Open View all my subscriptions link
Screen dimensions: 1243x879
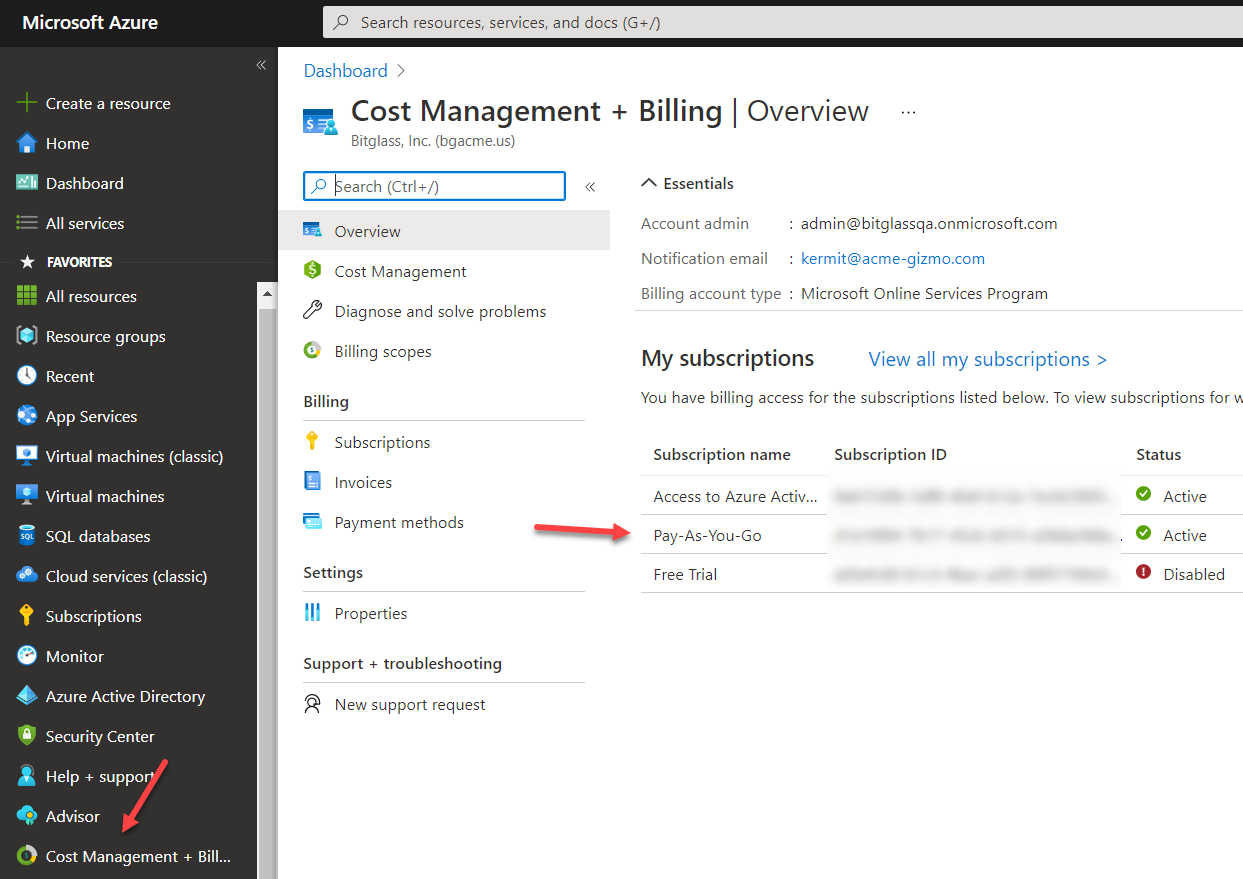[988, 359]
